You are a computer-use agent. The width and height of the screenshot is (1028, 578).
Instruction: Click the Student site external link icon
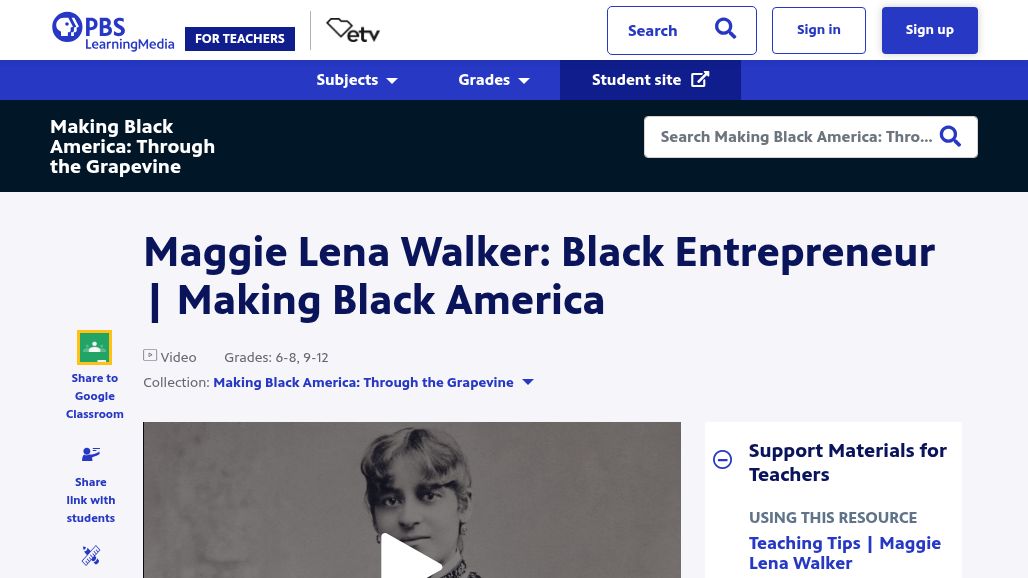[700, 79]
